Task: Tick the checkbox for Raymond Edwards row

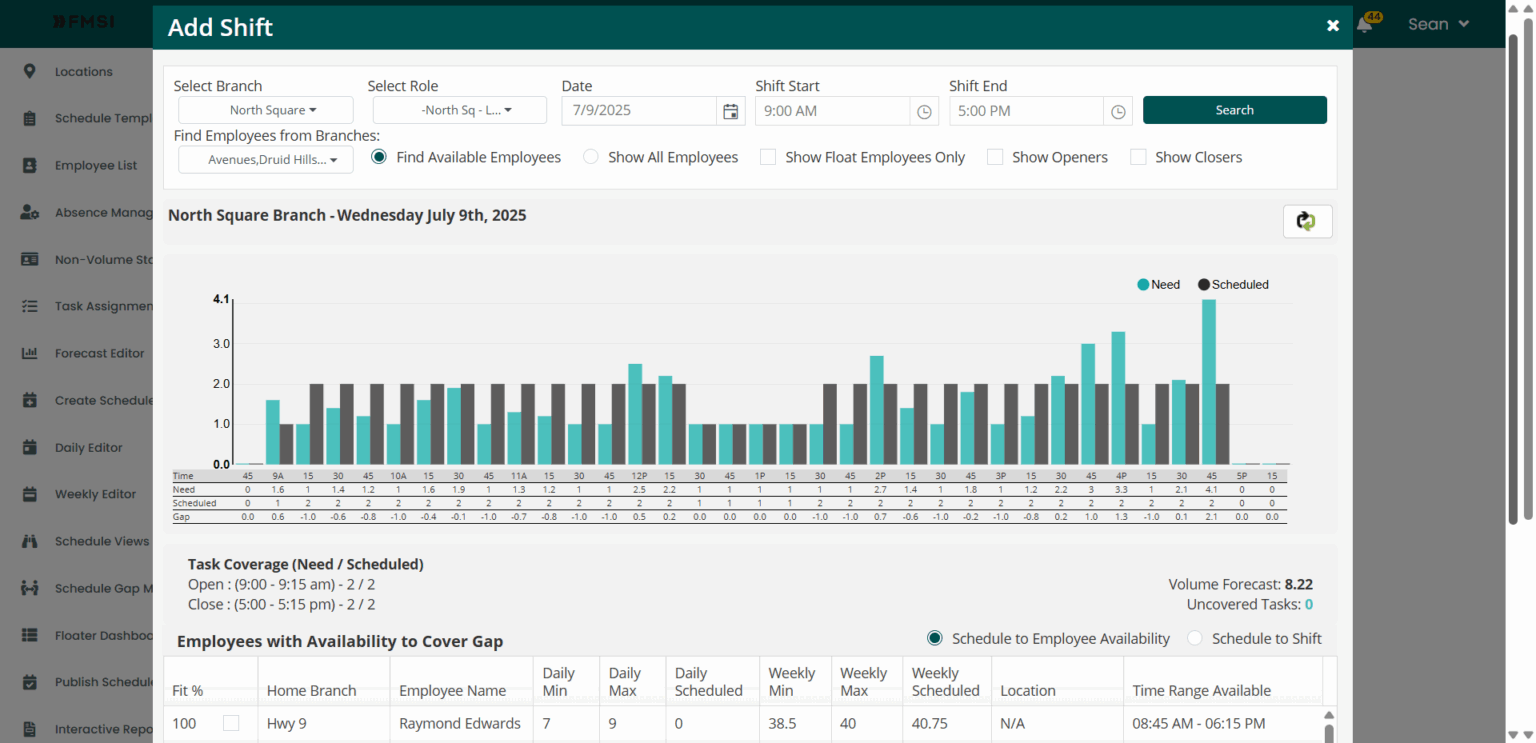Action: [x=231, y=723]
